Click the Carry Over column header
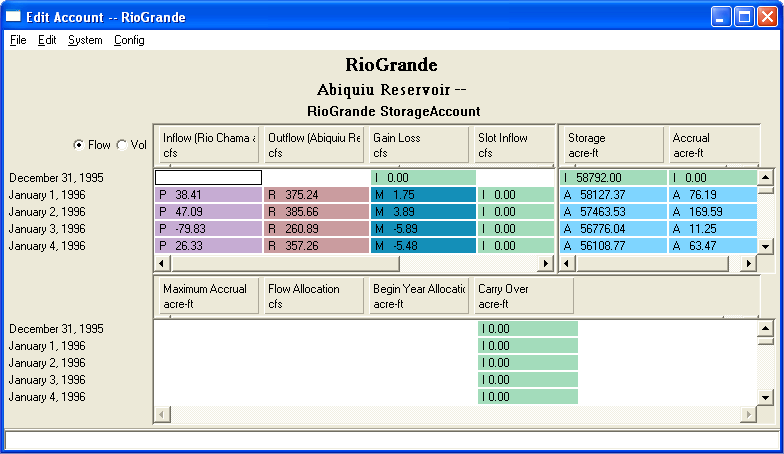The height and width of the screenshot is (454, 784). click(x=524, y=296)
